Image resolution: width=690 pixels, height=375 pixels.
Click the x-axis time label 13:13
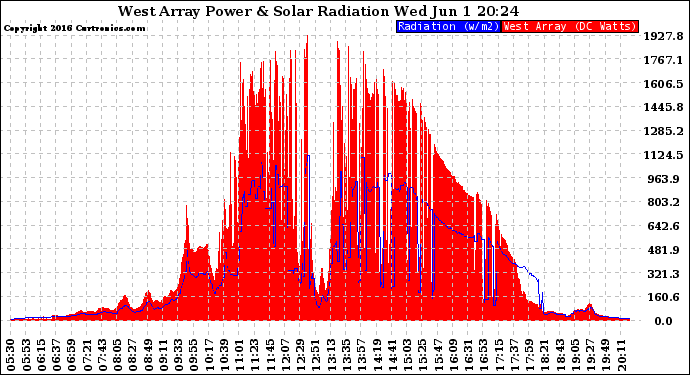(x=330, y=355)
